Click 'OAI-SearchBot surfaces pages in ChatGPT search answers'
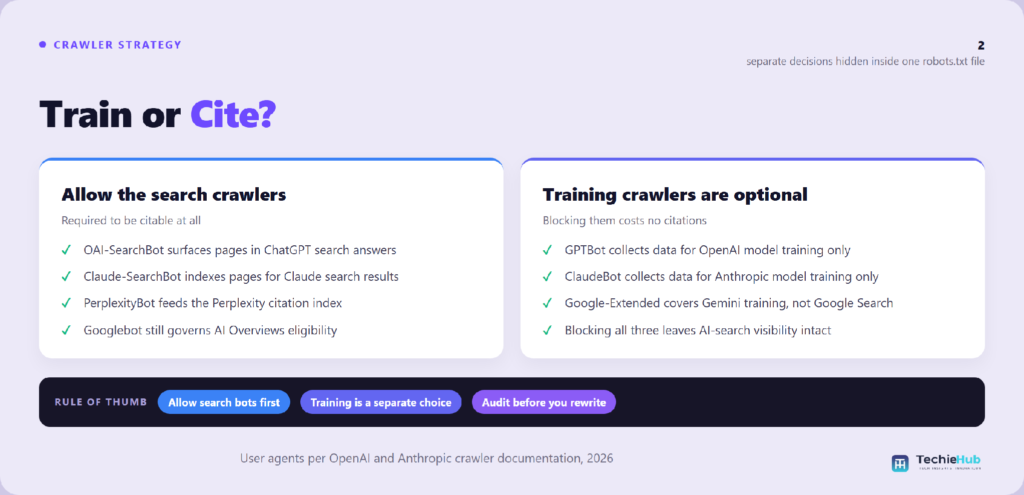 240,250
